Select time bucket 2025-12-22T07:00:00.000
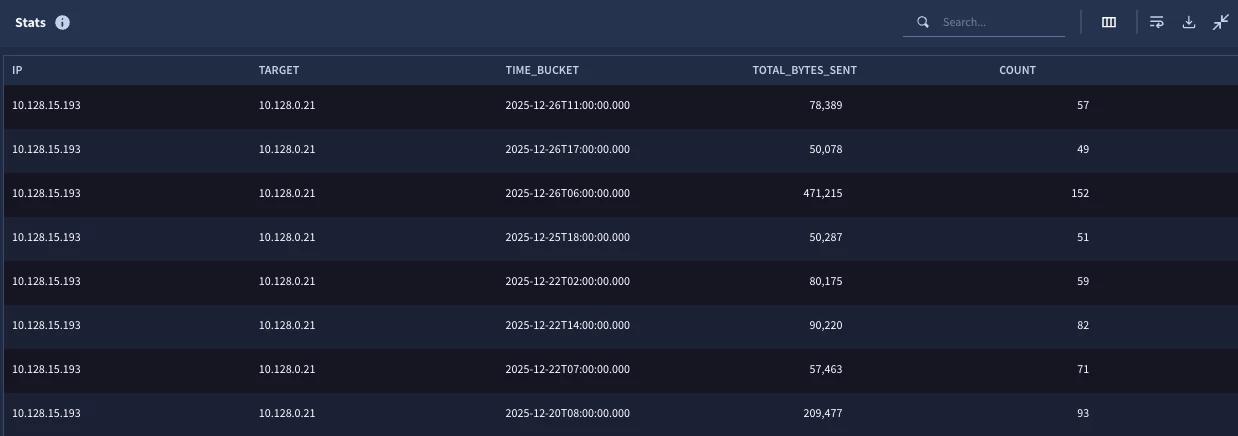Image resolution: width=1238 pixels, height=436 pixels. pyautogui.click(x=568, y=369)
